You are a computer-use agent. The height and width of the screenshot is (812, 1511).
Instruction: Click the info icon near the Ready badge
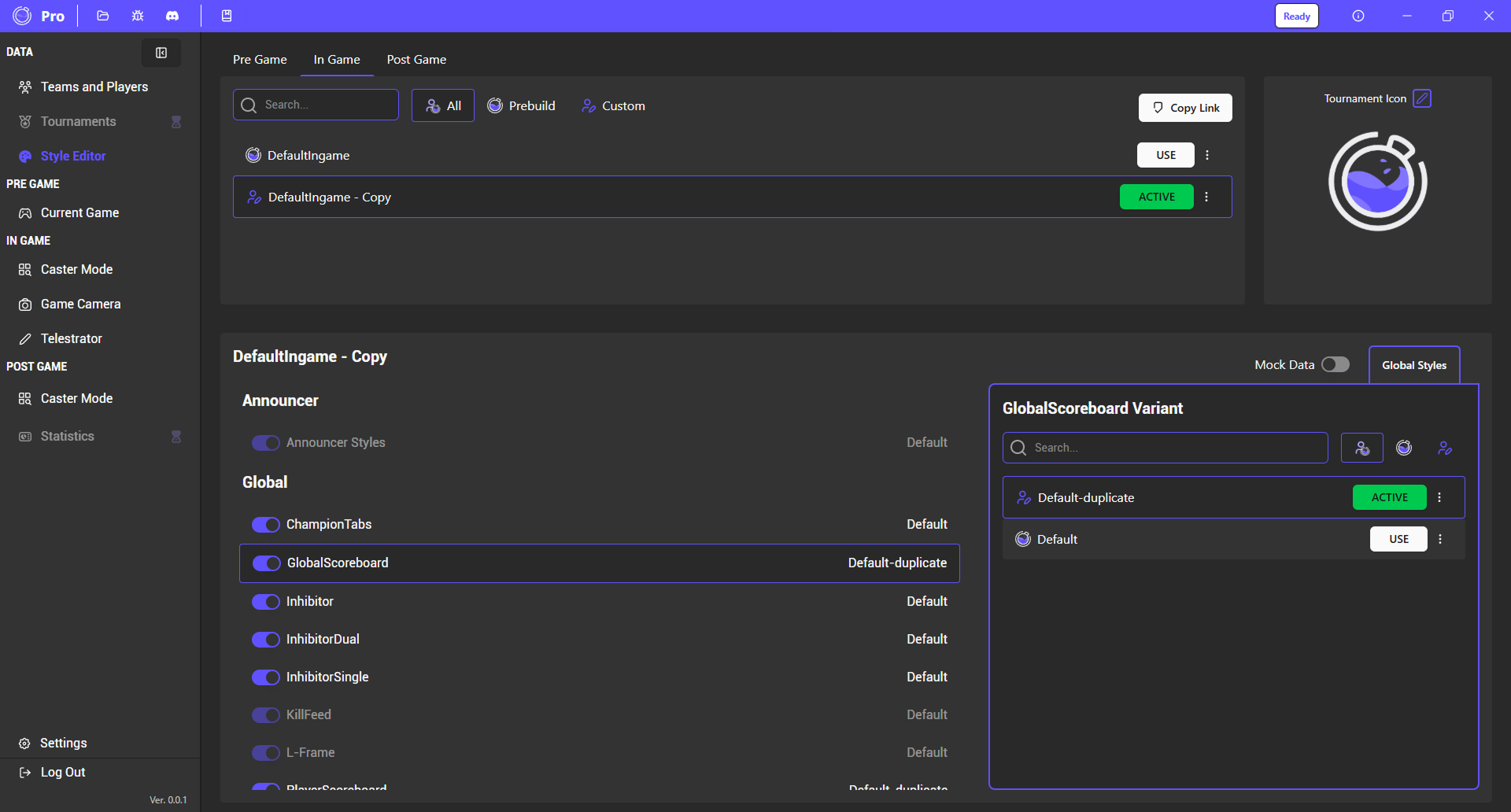pos(1358,16)
